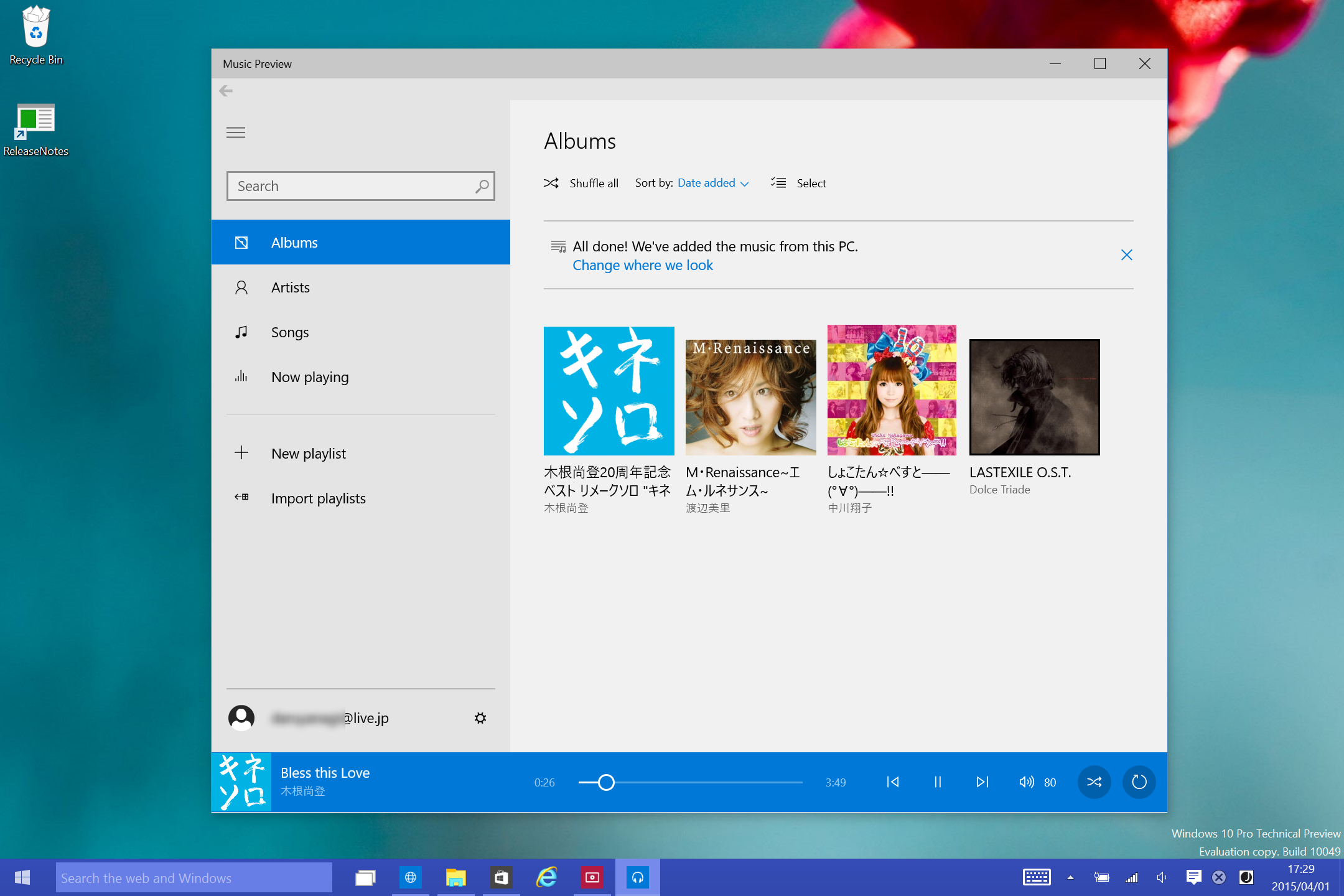1344x896 pixels.
Task: Toggle repeat mode in the player bar
Action: [1139, 782]
